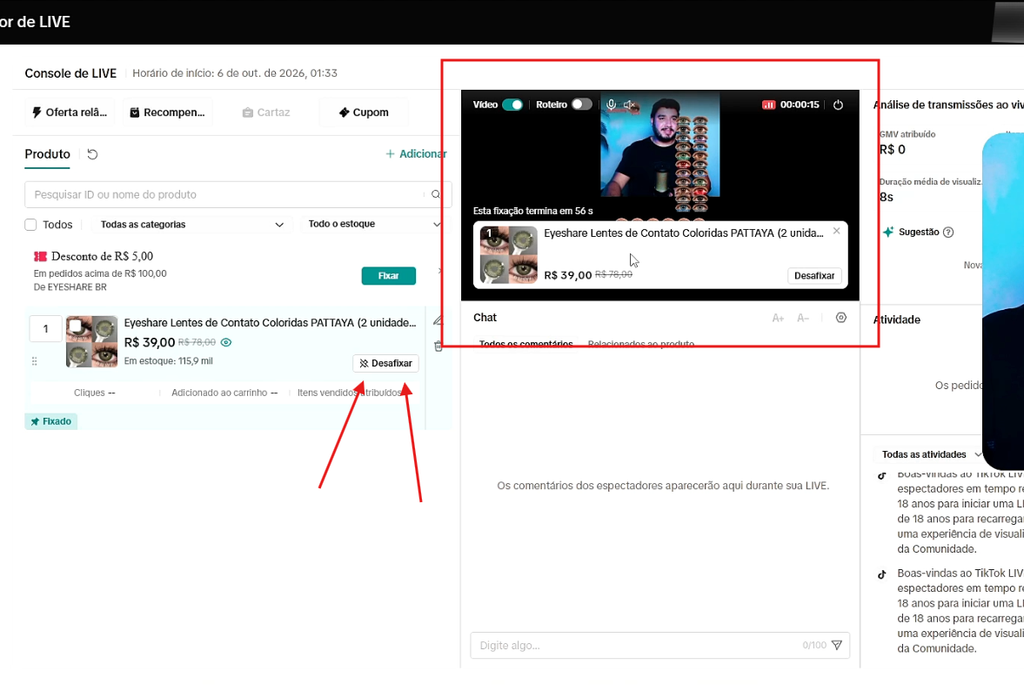The width and height of the screenshot is (1024, 686).
Task: Click the product search magnifier icon
Action: click(x=436, y=195)
